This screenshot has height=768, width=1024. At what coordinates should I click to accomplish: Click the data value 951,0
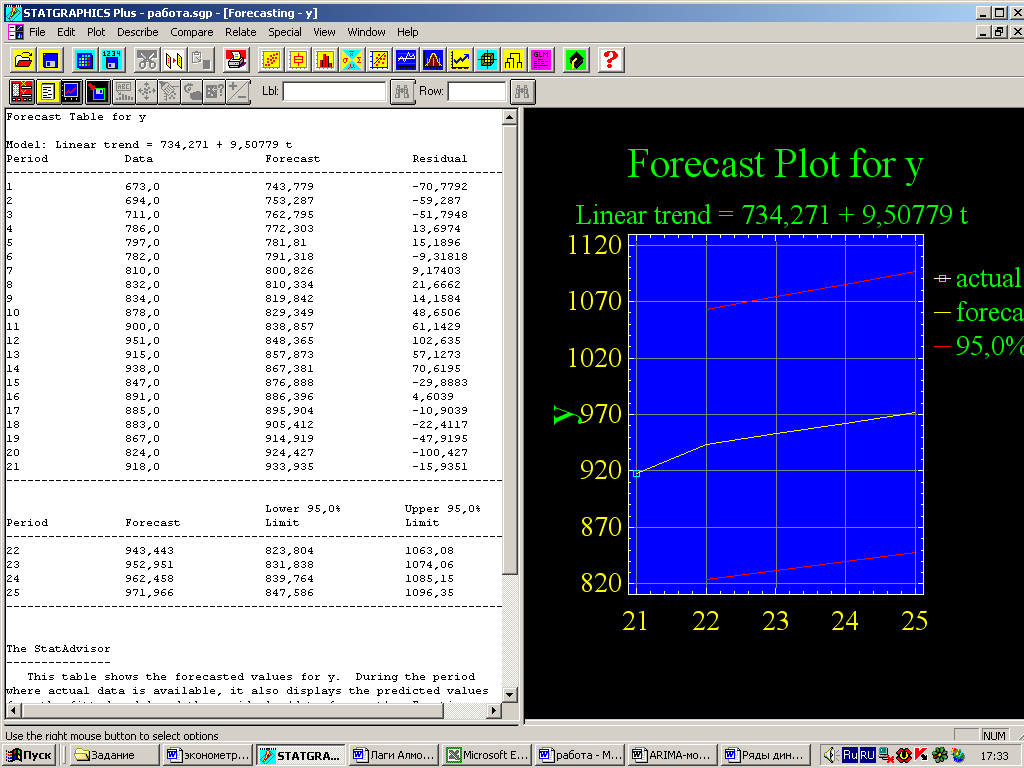click(x=142, y=340)
